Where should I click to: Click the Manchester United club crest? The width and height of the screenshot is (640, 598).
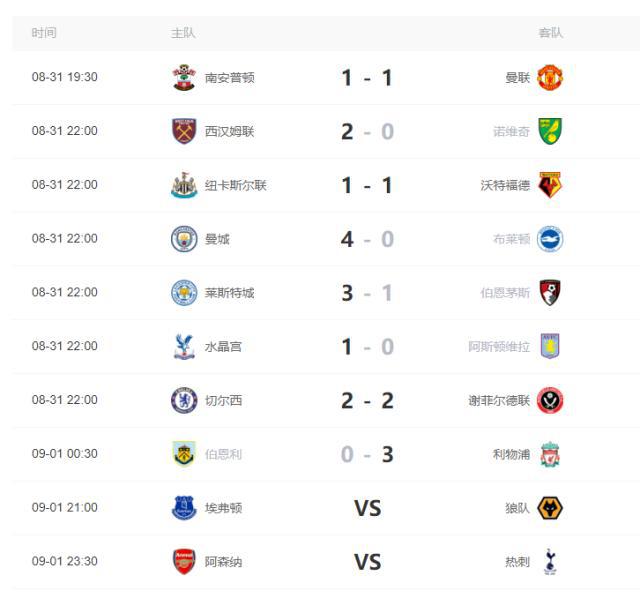[550, 77]
